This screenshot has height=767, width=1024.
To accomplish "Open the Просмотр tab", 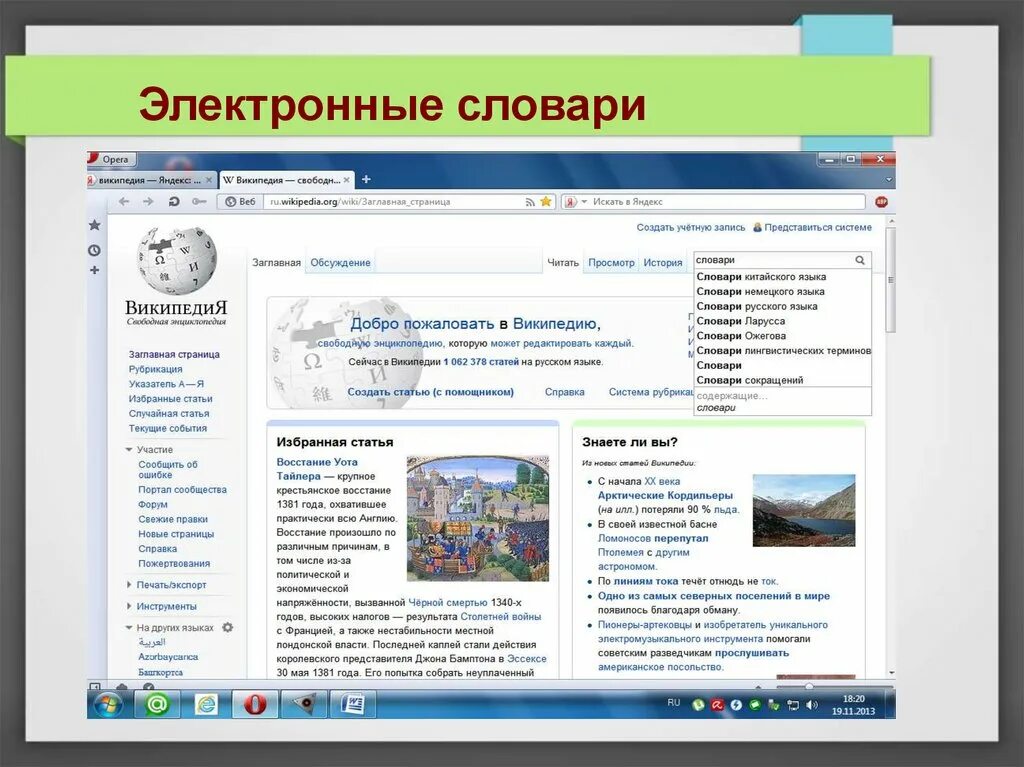I will click(x=611, y=263).
